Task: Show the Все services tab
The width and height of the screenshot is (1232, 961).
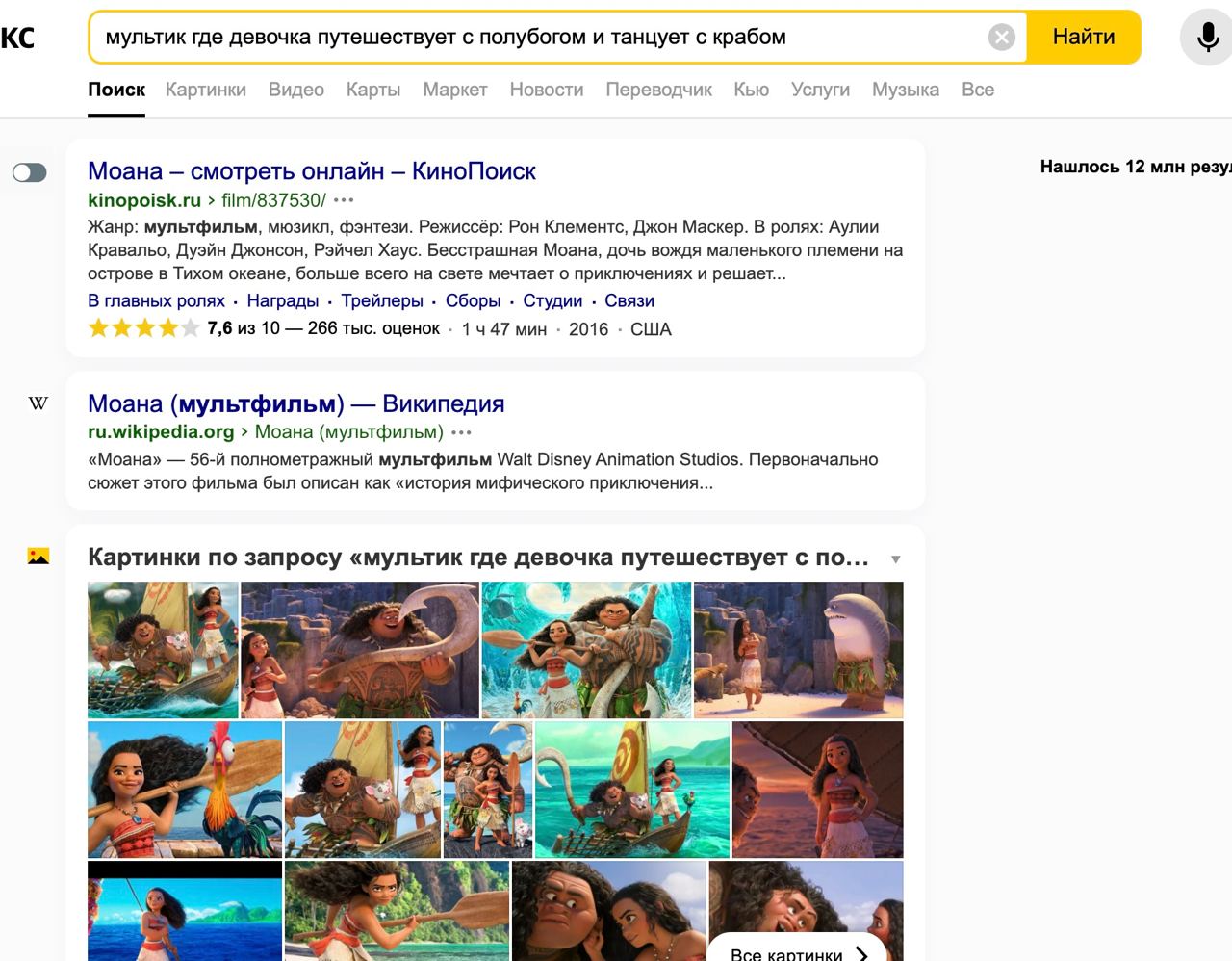Action: point(978,90)
